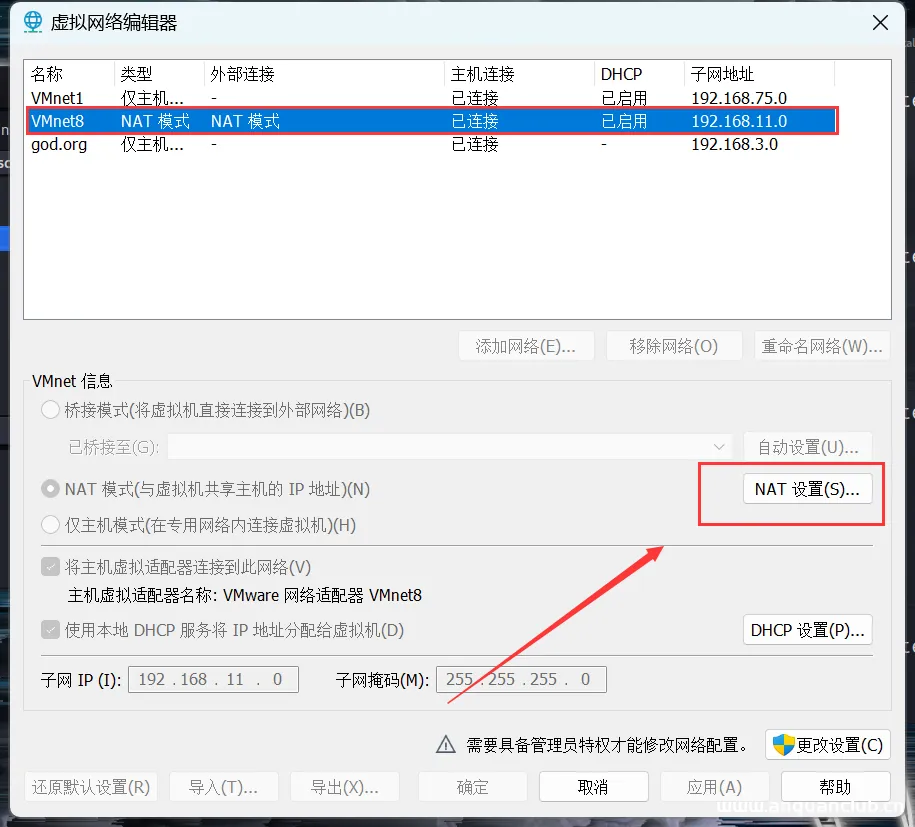Open the 已桥接至 dropdown list
The width and height of the screenshot is (915, 827).
click(717, 446)
